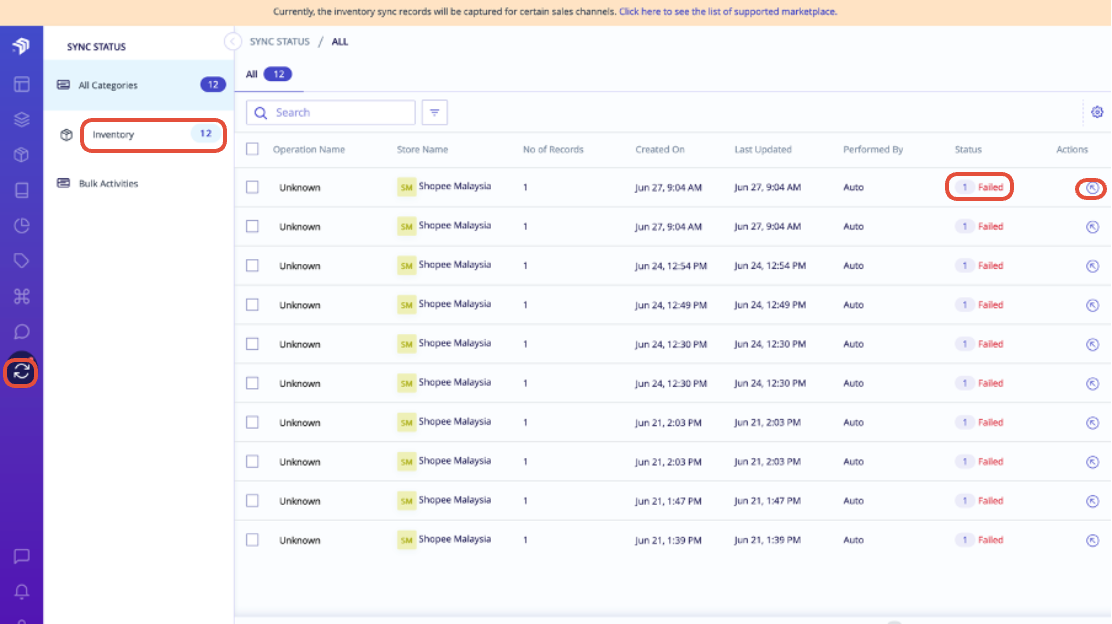Open the layers icon in the sidebar
The height and width of the screenshot is (624, 1112).
(x=20, y=119)
